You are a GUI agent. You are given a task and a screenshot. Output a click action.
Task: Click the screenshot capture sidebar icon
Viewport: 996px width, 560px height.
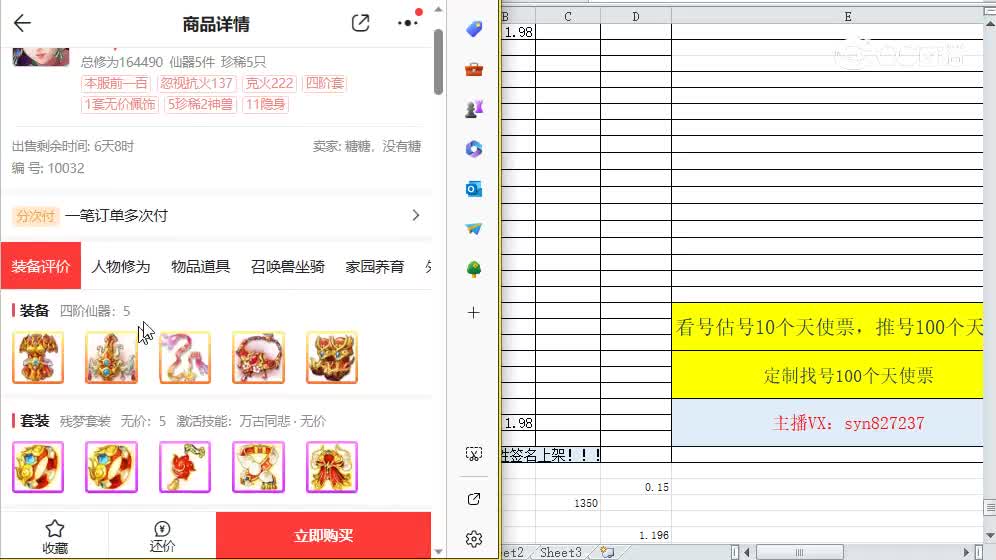[474, 454]
